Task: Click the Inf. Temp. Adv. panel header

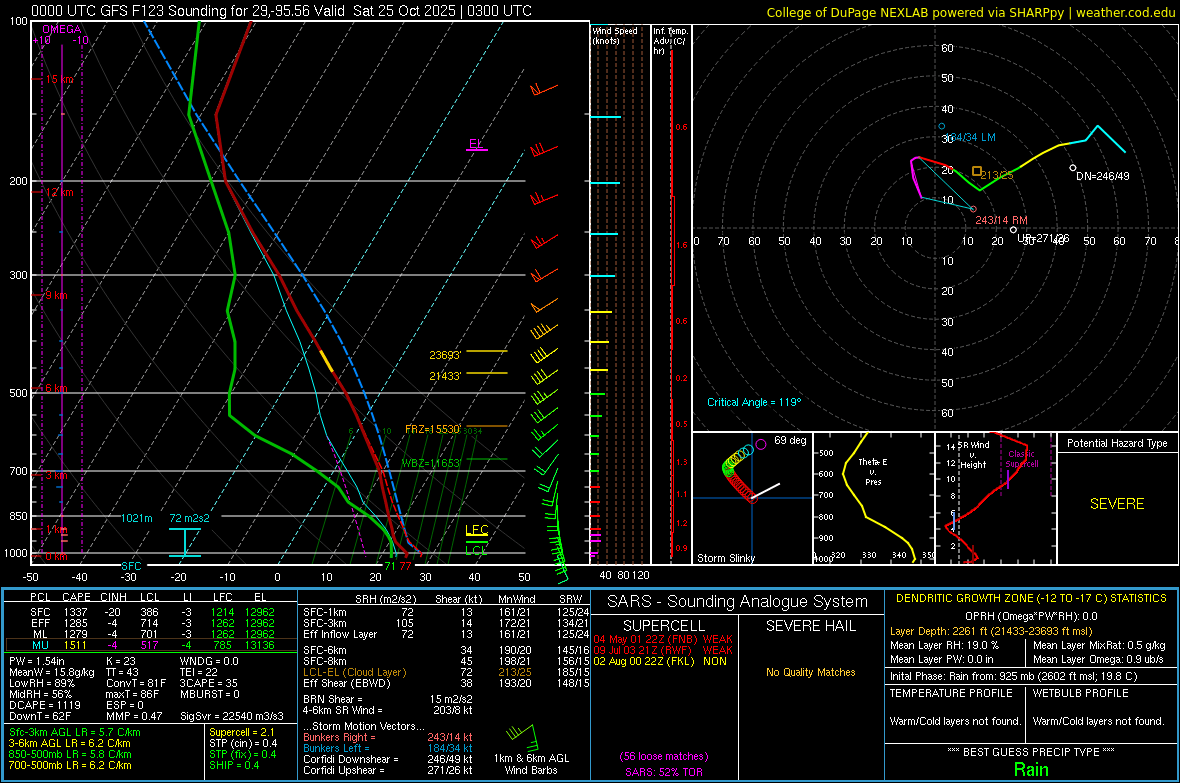Action: tap(670, 41)
